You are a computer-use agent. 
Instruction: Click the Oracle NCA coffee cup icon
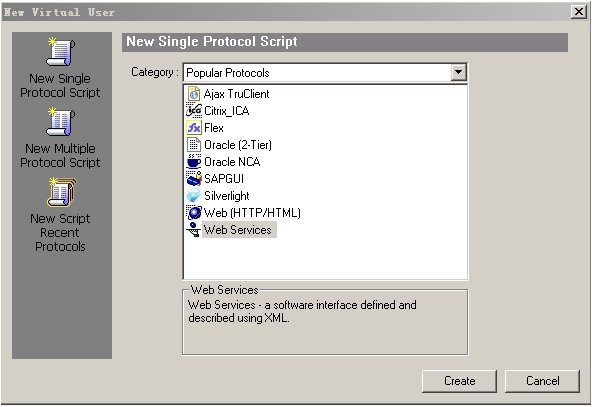194,162
